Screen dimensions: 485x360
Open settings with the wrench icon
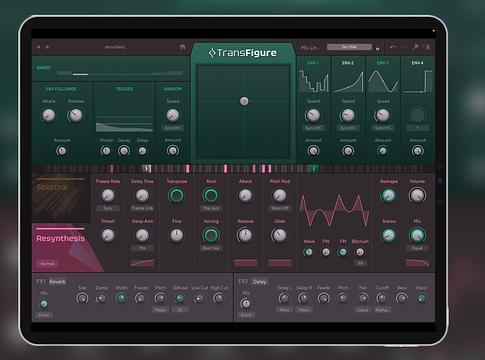pyautogui.click(x=415, y=47)
